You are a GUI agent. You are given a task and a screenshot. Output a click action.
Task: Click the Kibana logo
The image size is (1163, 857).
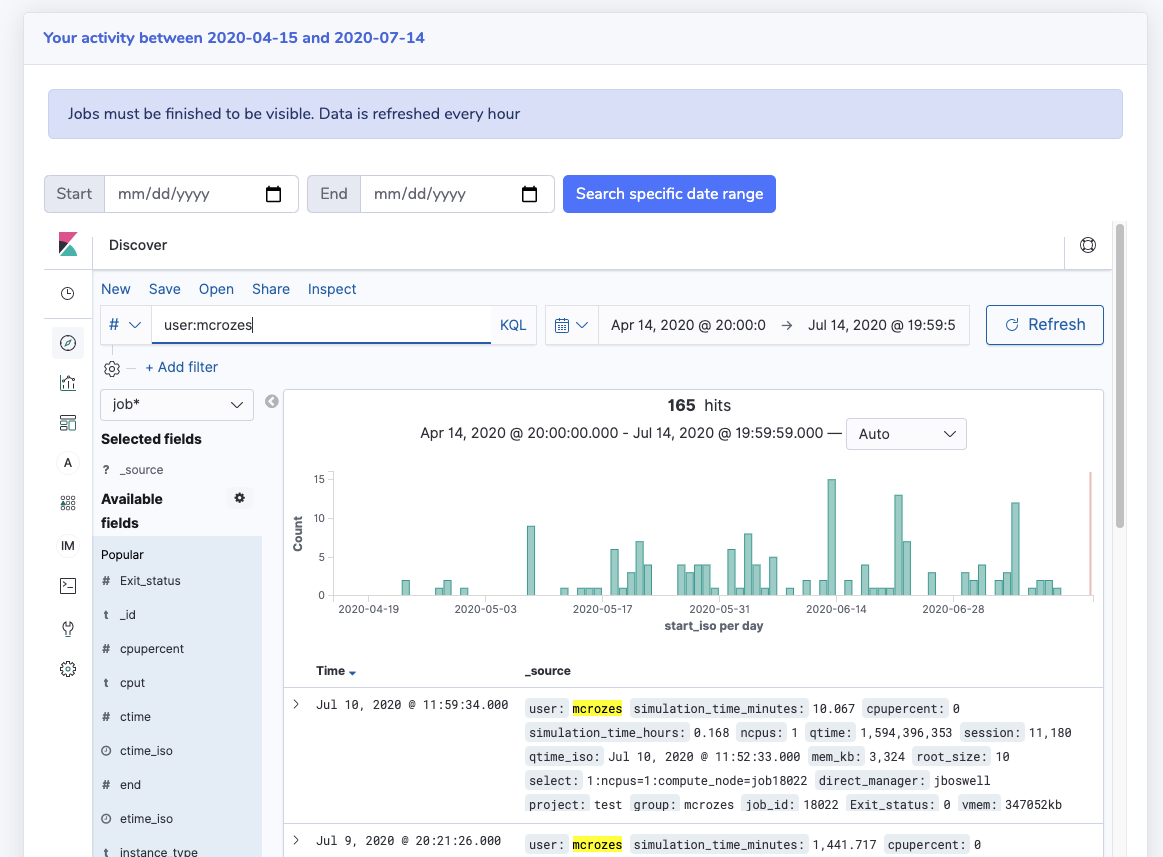68,245
